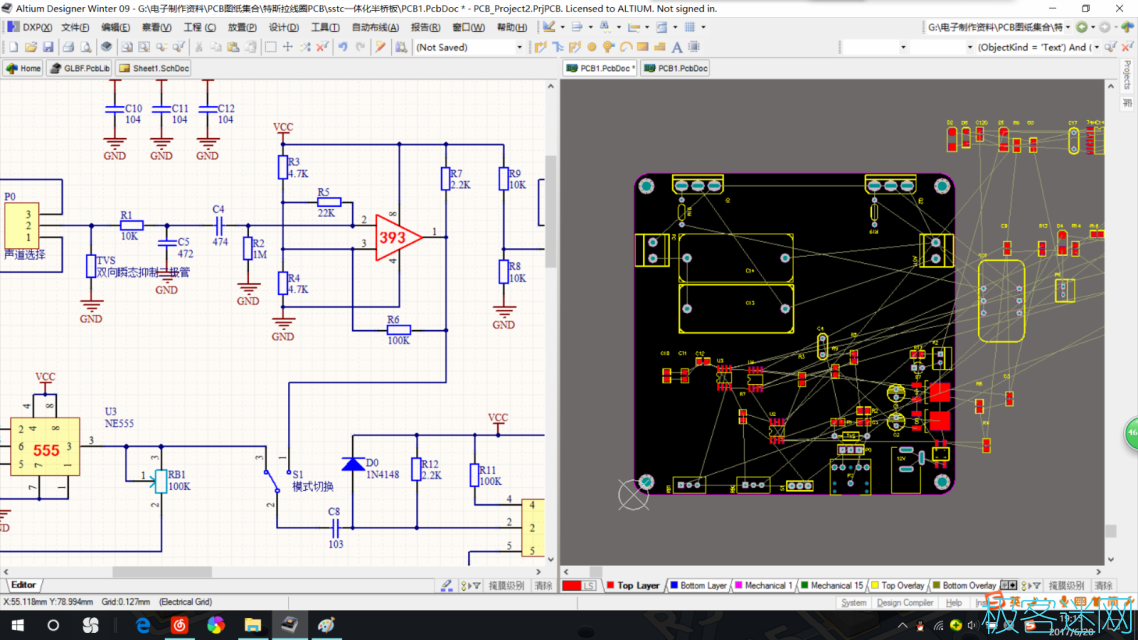Click the crosshair Move Selection icon
The height and width of the screenshot is (640, 1138).
click(x=288, y=47)
